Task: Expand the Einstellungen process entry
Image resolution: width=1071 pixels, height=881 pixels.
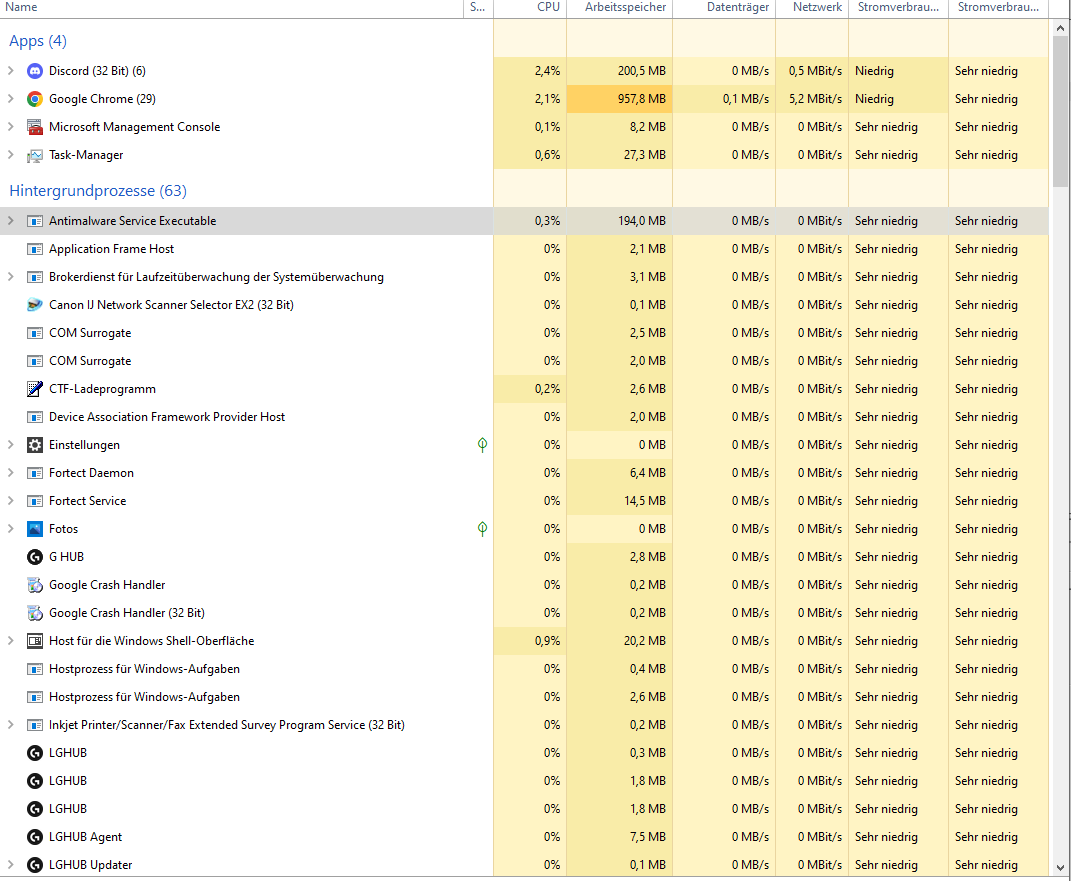Action: [10, 445]
